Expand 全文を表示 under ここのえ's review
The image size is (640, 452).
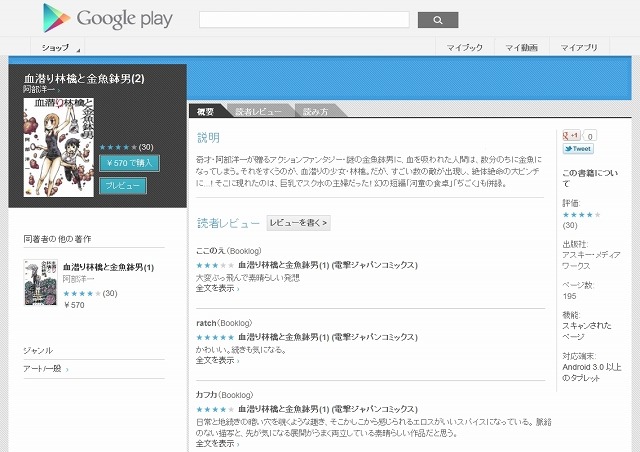tap(217, 288)
